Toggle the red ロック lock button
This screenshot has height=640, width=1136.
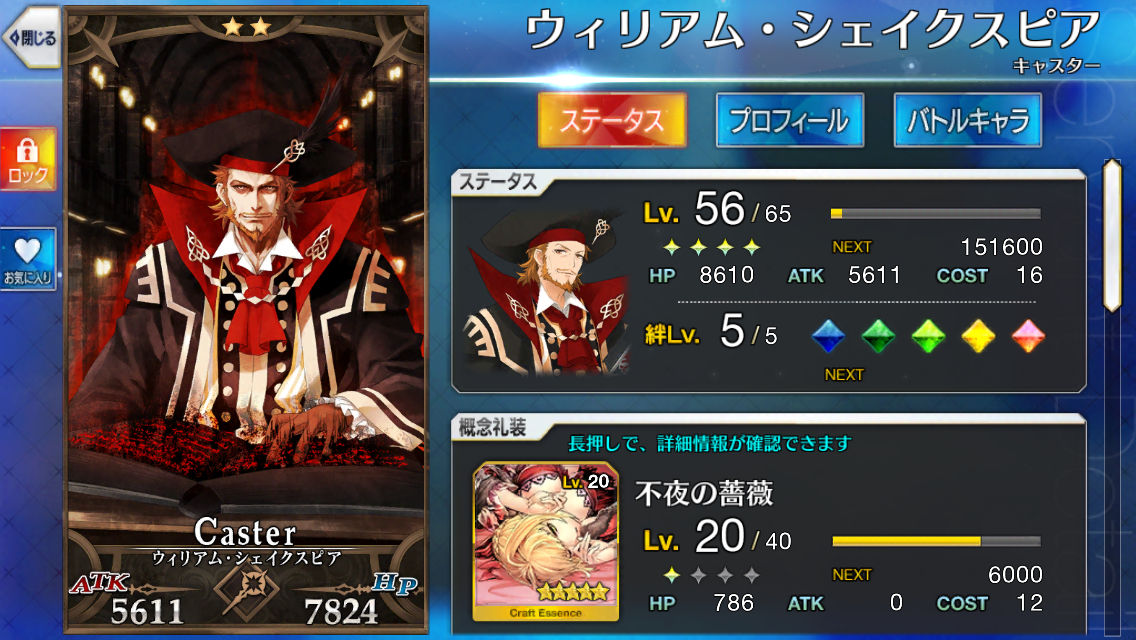click(28, 159)
